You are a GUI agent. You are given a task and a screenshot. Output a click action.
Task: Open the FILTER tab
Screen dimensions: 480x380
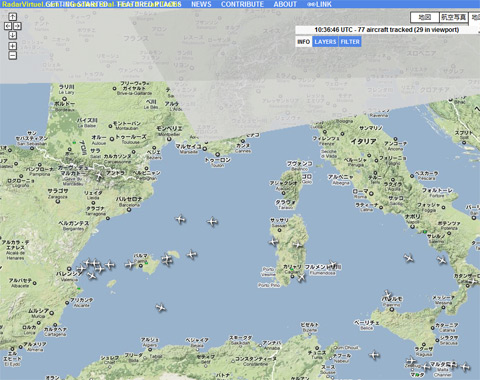(350, 42)
